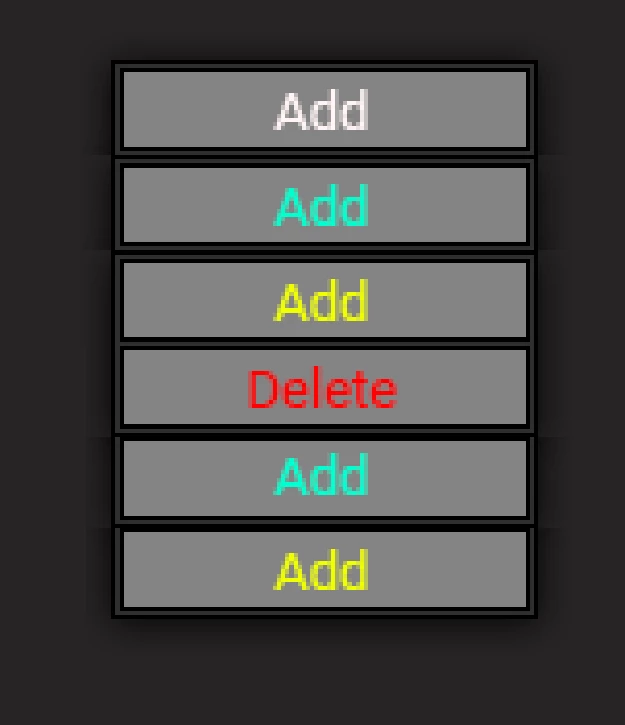625x725 pixels.
Task: Click the white Add button
Action: 325,110
